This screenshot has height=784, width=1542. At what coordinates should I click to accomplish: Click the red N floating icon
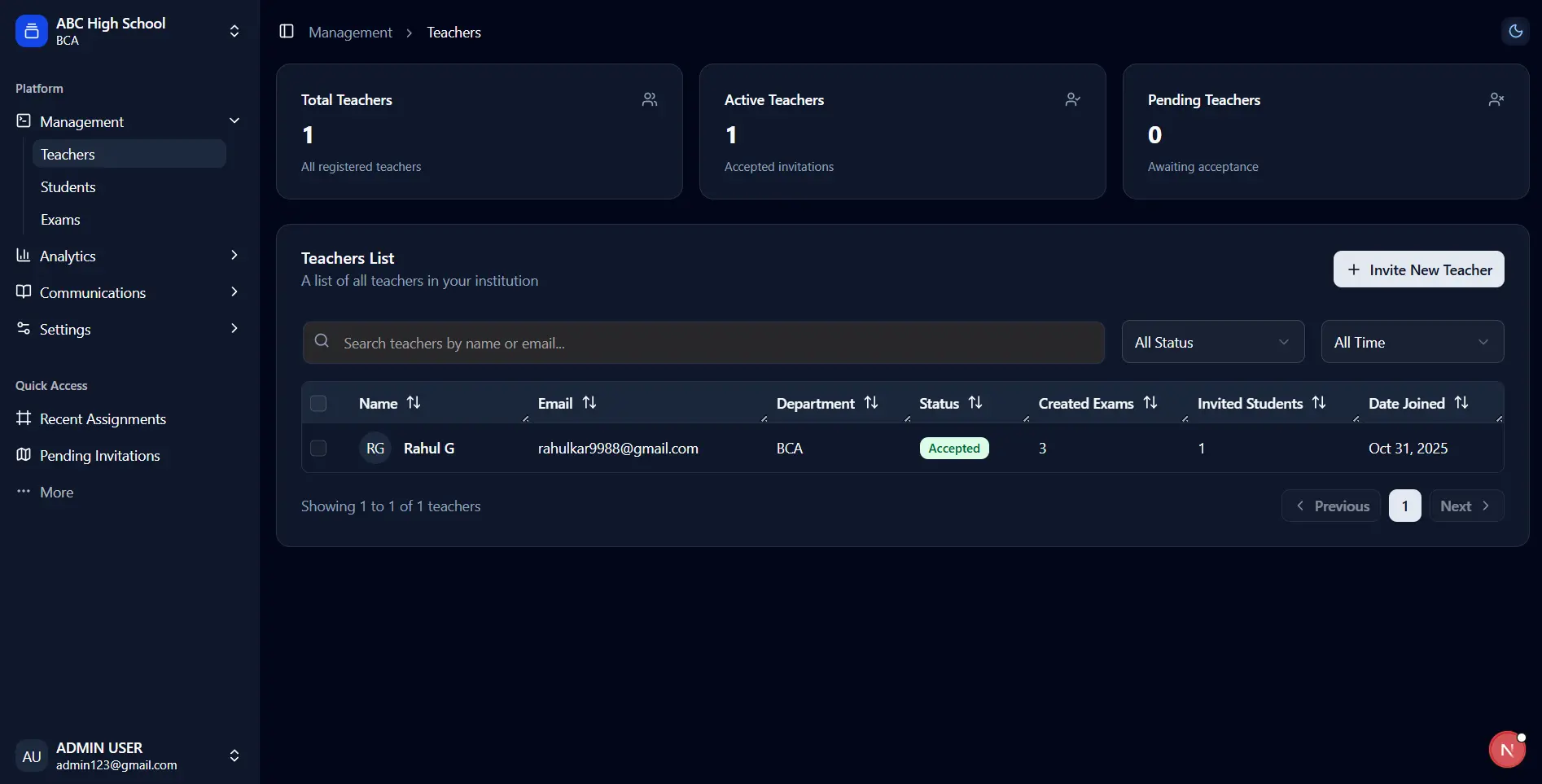pyautogui.click(x=1507, y=750)
